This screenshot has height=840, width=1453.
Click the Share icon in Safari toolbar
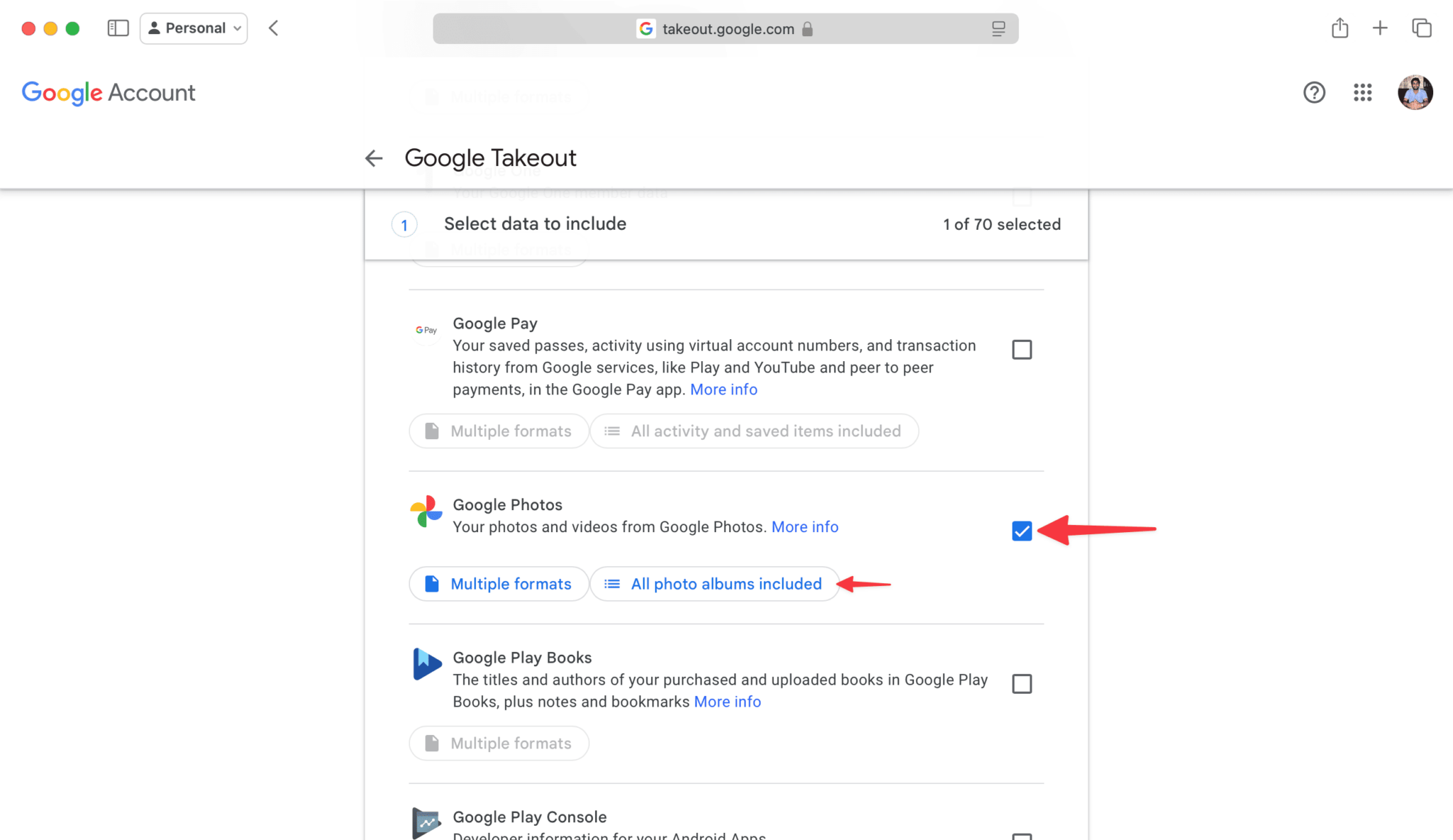[1339, 28]
